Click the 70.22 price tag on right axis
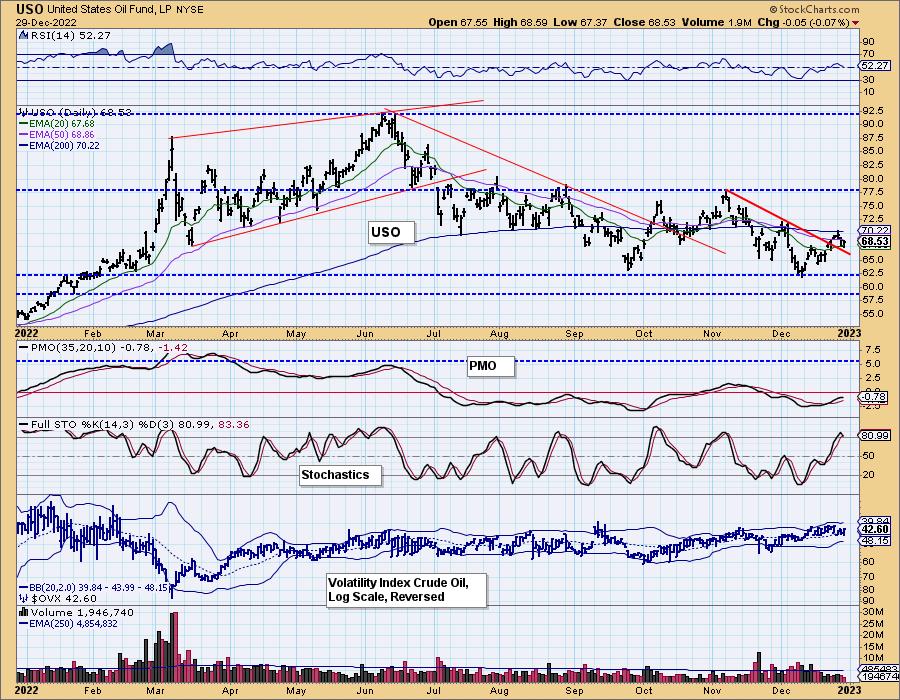The width and height of the screenshot is (900, 700). [x=875, y=230]
